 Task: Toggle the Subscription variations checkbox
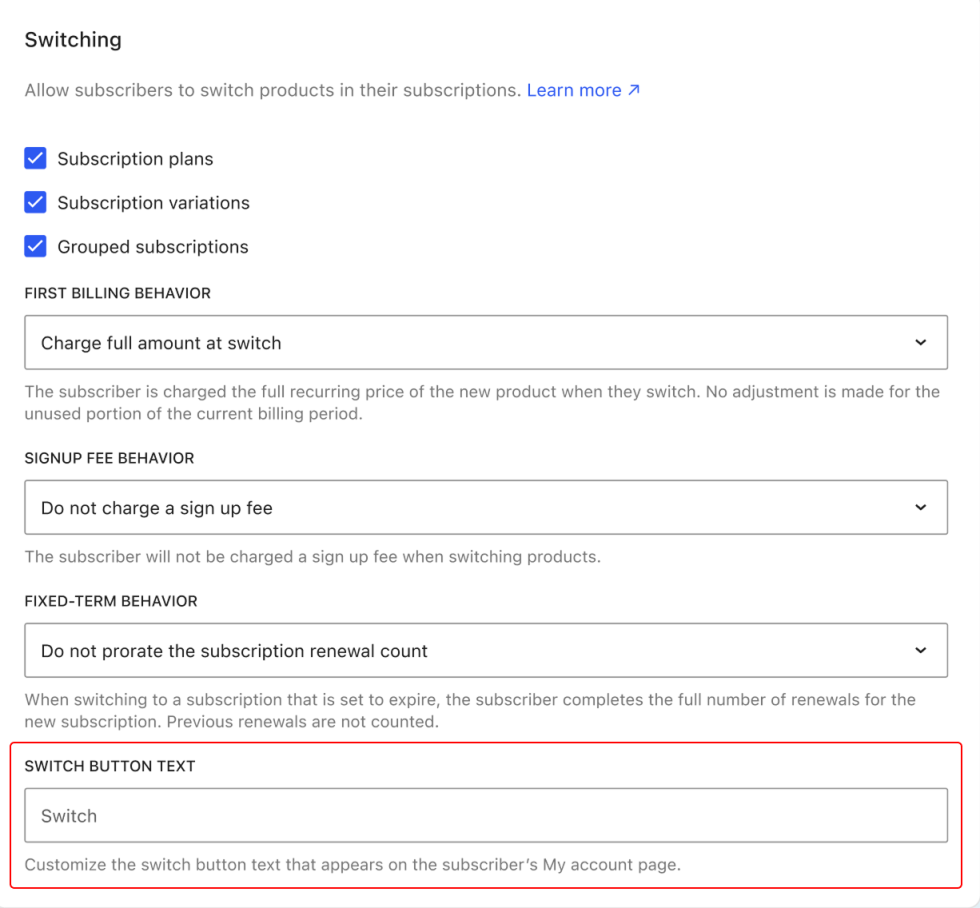(36, 202)
